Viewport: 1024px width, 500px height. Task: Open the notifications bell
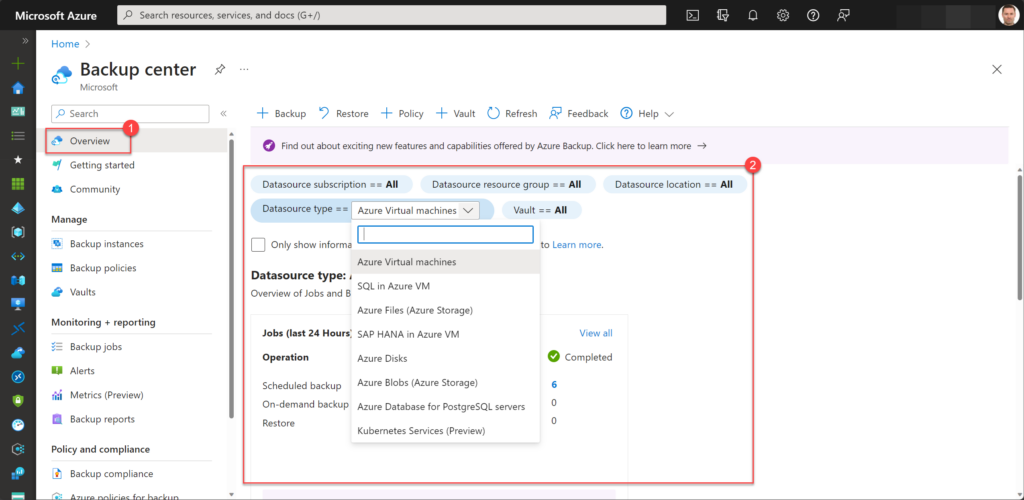click(x=752, y=16)
